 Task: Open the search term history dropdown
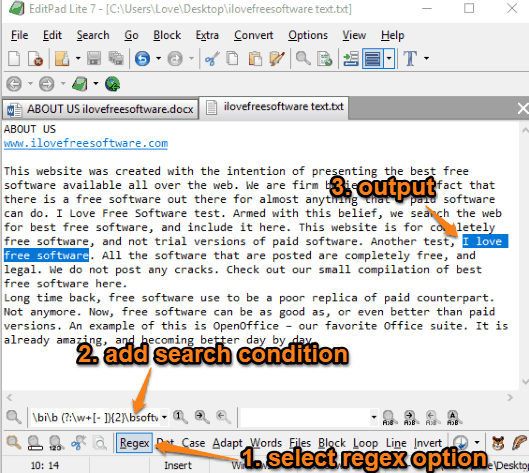point(164,417)
